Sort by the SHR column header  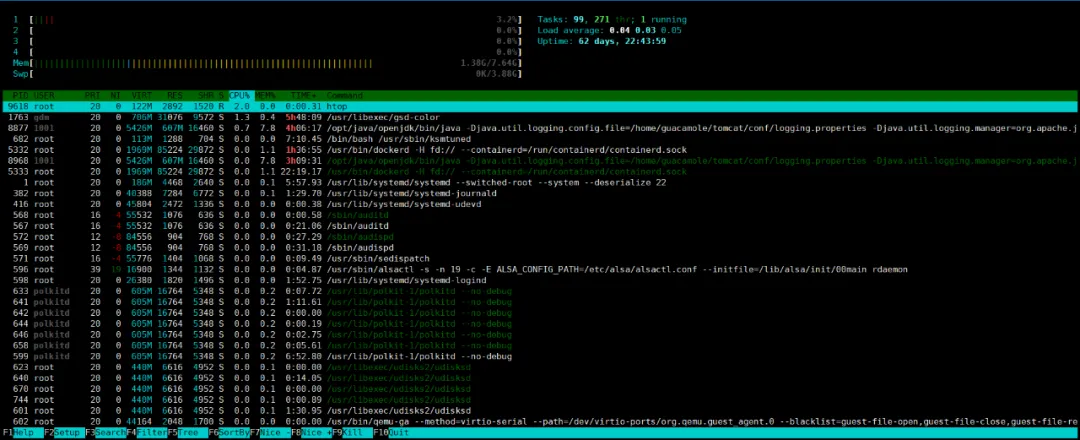(205, 96)
